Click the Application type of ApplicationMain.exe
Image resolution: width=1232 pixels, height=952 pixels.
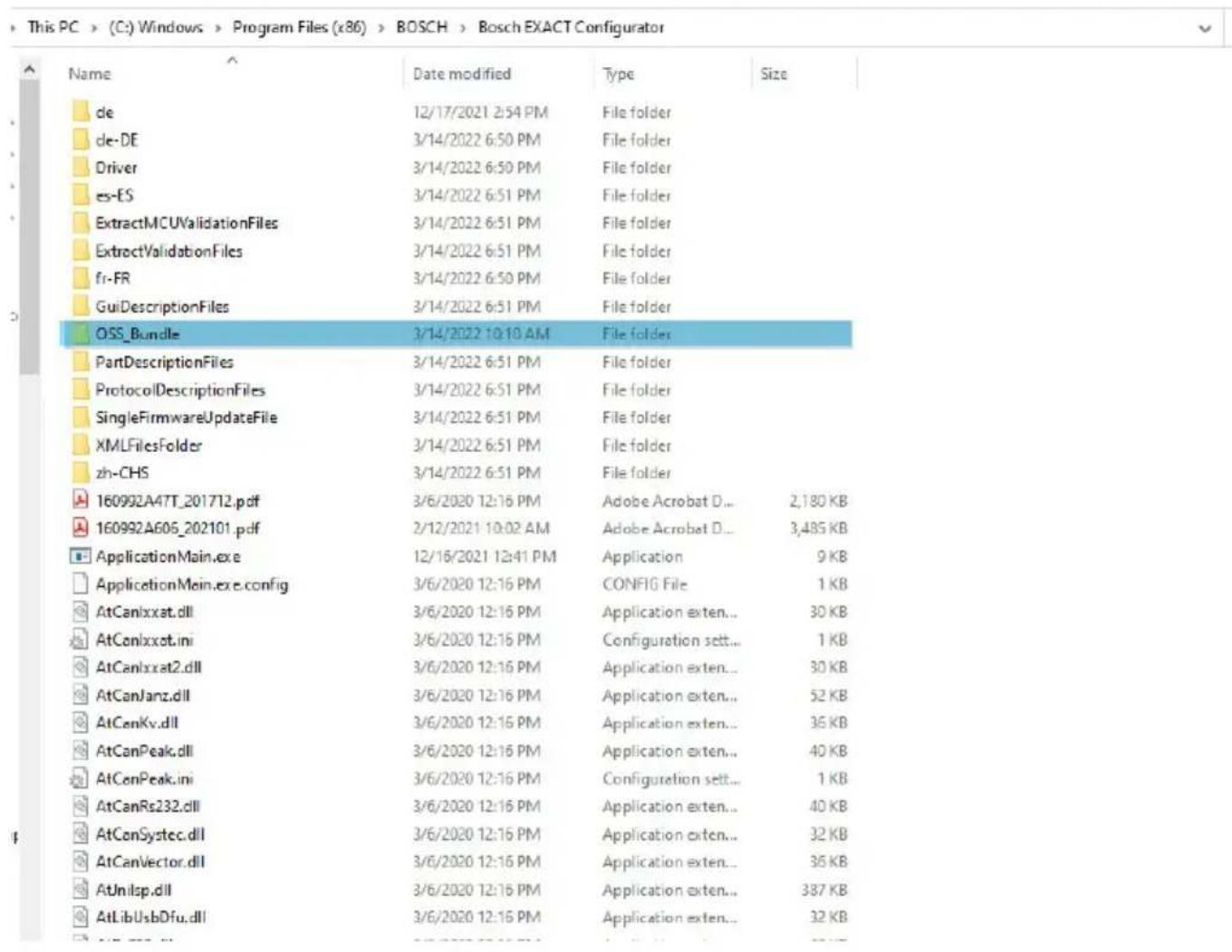coord(642,556)
